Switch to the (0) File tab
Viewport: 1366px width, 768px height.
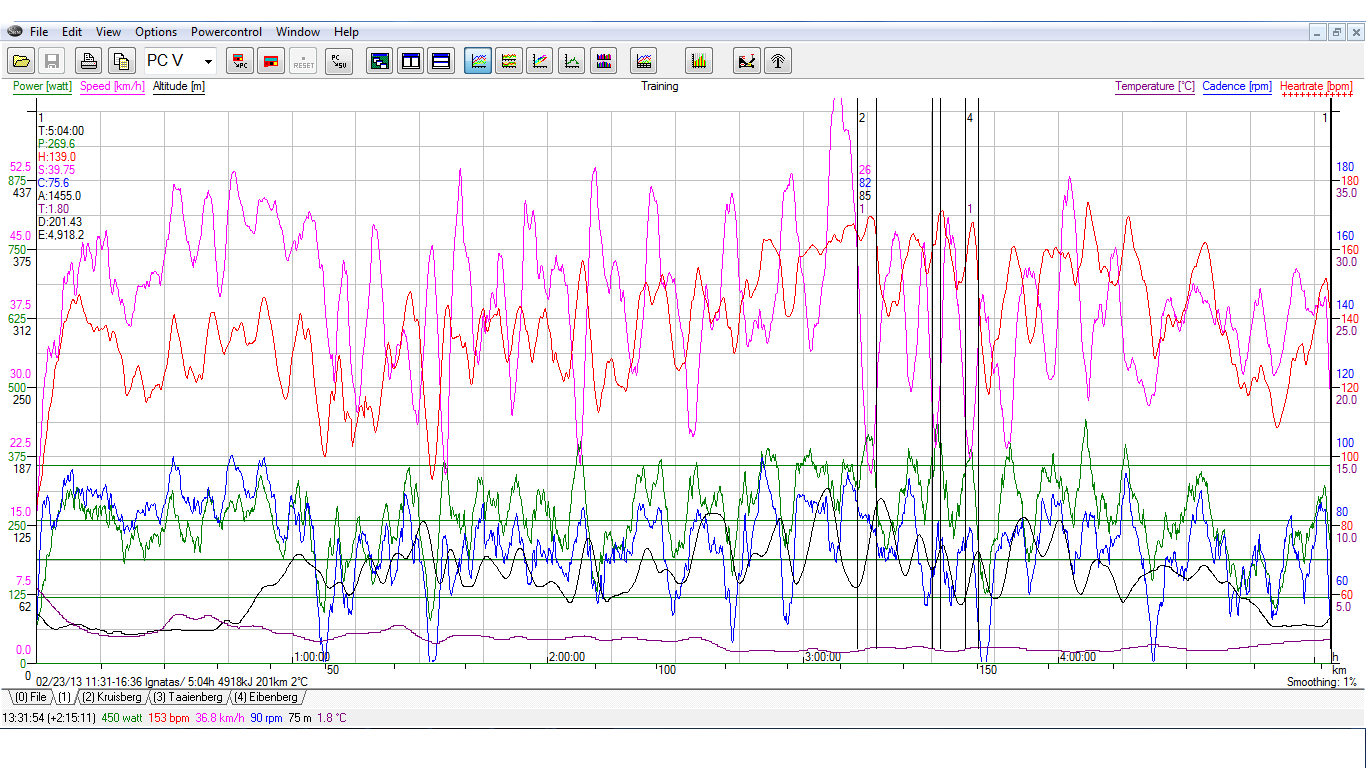coord(30,697)
